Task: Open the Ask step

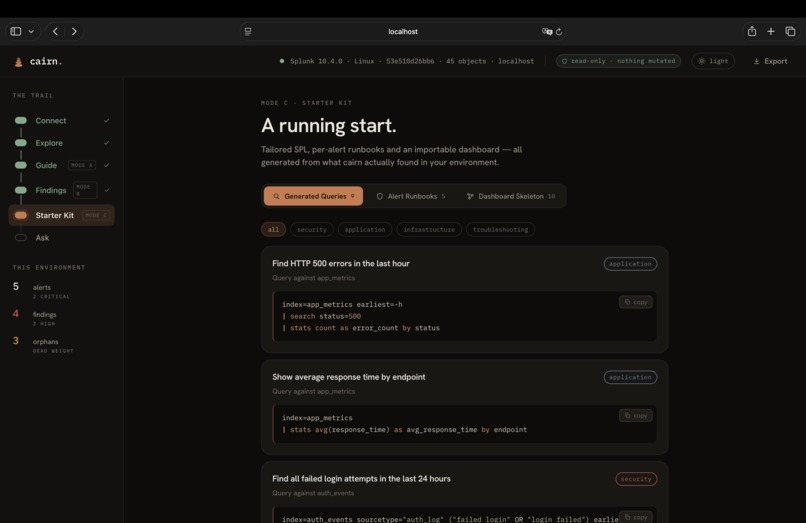Action: pyautogui.click(x=61, y=238)
